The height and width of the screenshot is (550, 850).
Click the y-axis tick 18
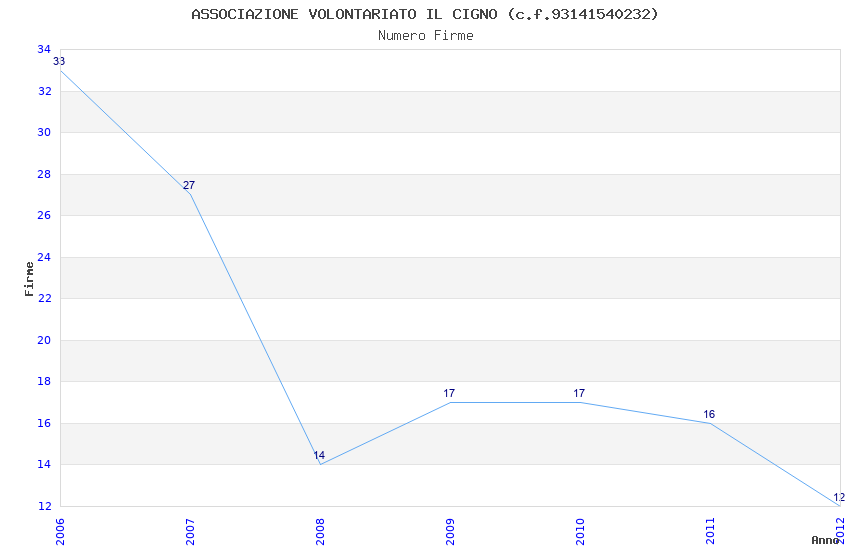tap(44, 381)
